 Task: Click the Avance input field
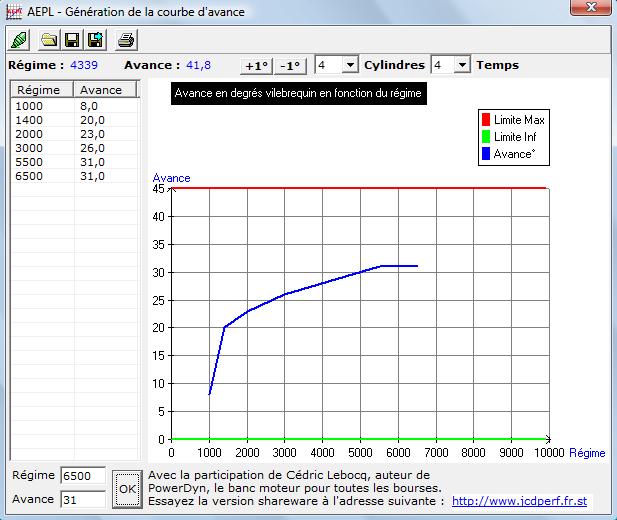pos(82,499)
